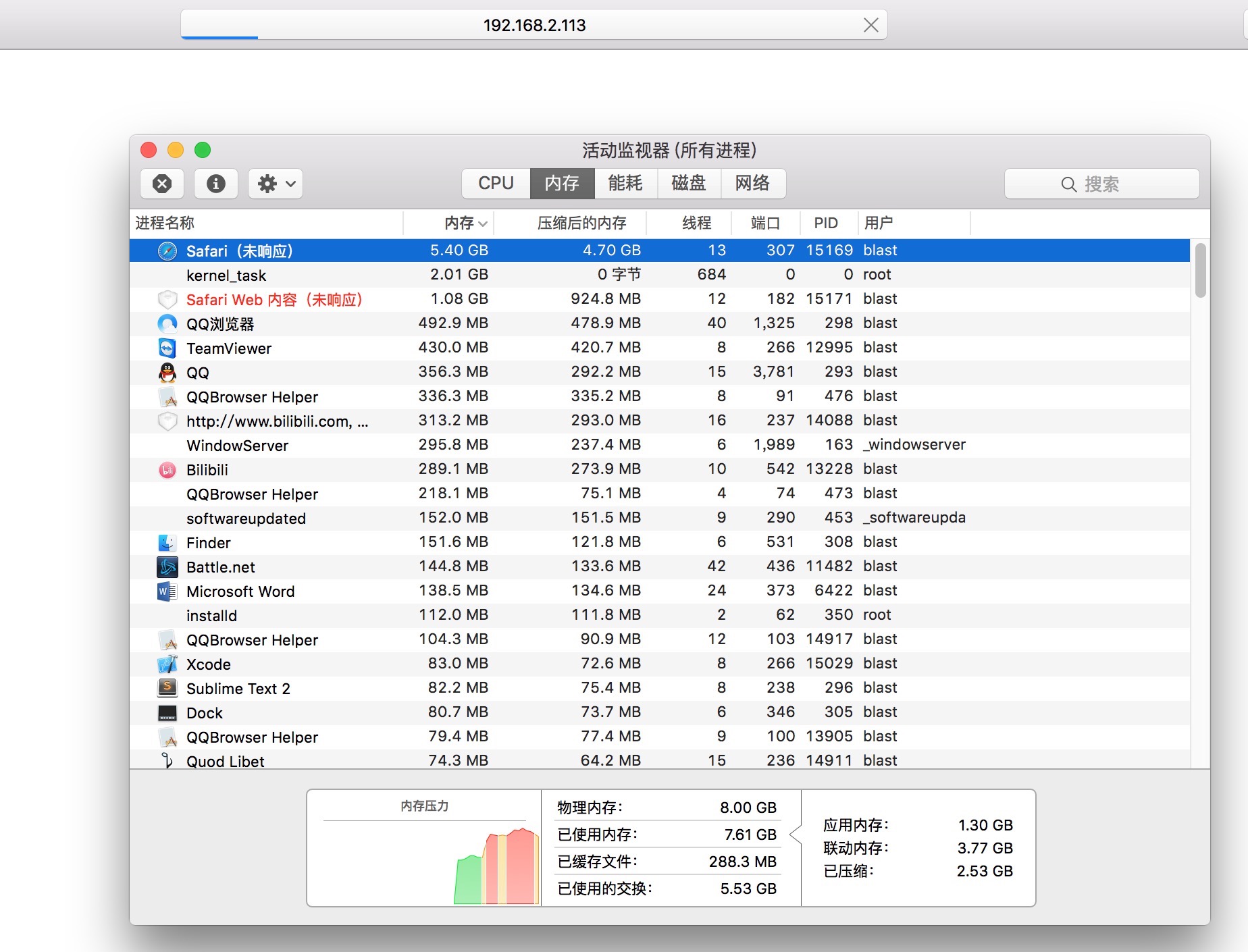Click the TeamViewer app icon
This screenshot has width=1248, height=952.
tap(167, 348)
